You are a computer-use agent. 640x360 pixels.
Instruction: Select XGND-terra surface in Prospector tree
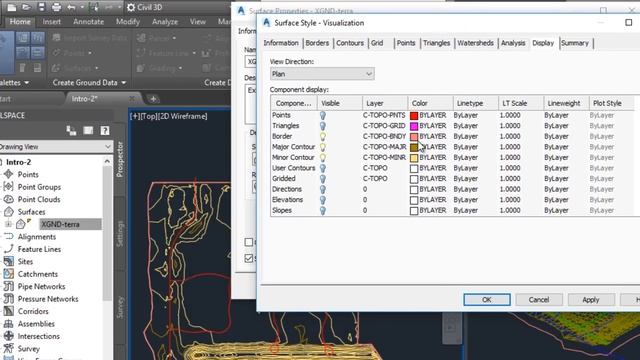click(70, 224)
